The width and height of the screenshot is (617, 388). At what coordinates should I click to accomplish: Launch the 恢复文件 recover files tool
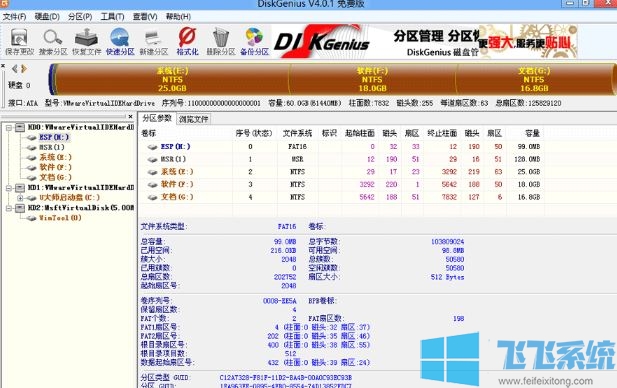click(x=86, y=41)
